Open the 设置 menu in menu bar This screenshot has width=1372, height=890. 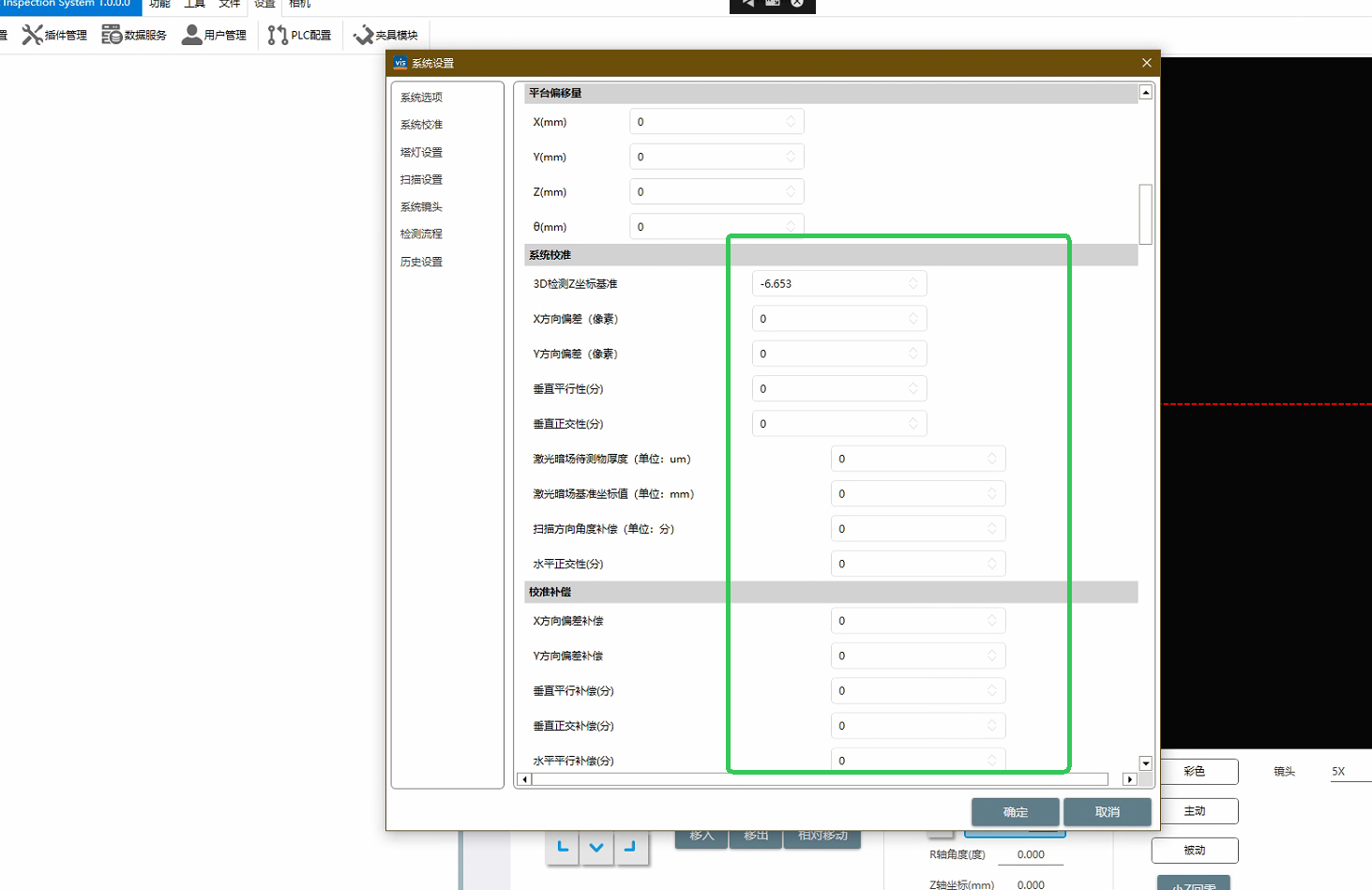tap(264, 5)
